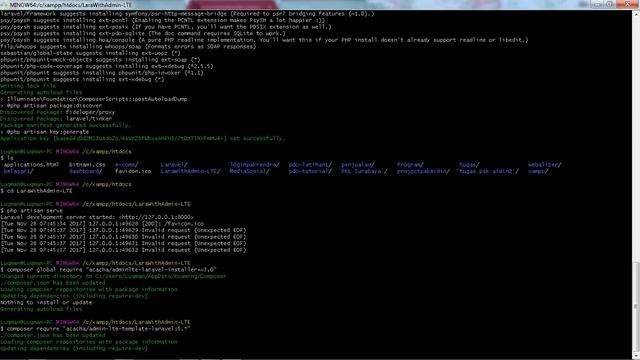Image resolution: width=640 pixels, height=360 pixels.
Task: Click 'laravel/tinker' discovered package text
Action: pyautogui.click(x=89, y=118)
